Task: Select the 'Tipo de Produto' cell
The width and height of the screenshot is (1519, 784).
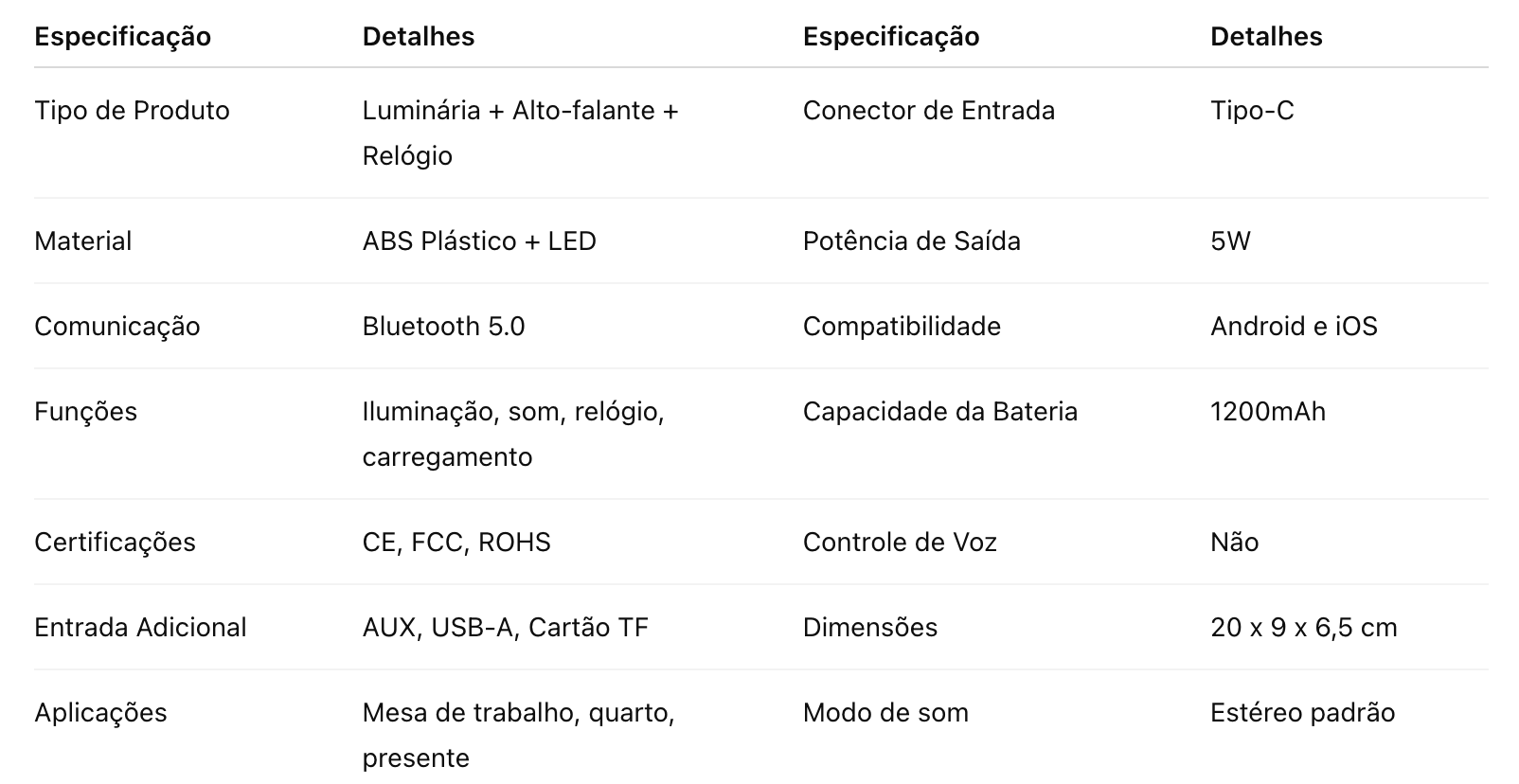Action: click(132, 111)
